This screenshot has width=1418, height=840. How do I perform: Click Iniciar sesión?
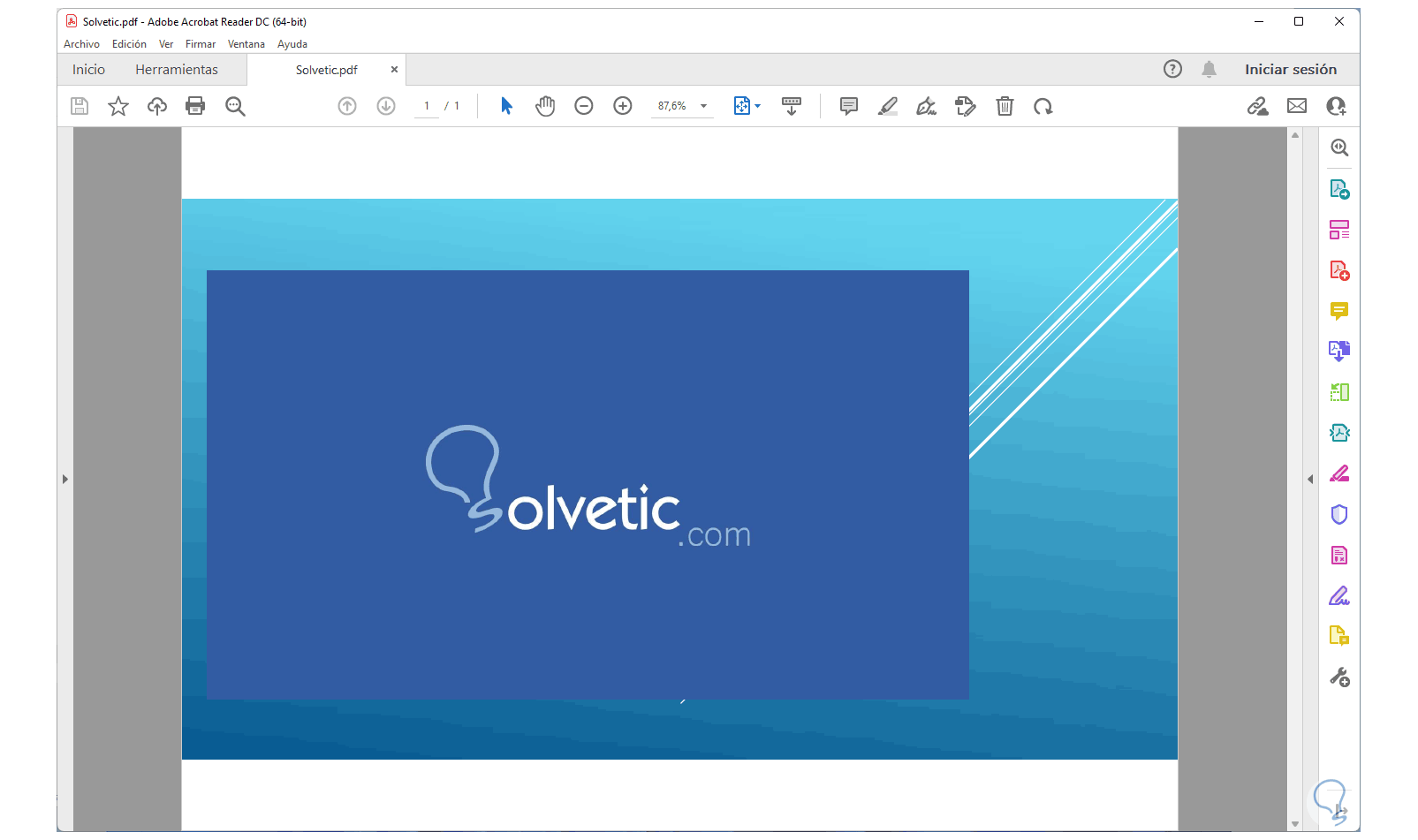(x=1291, y=69)
